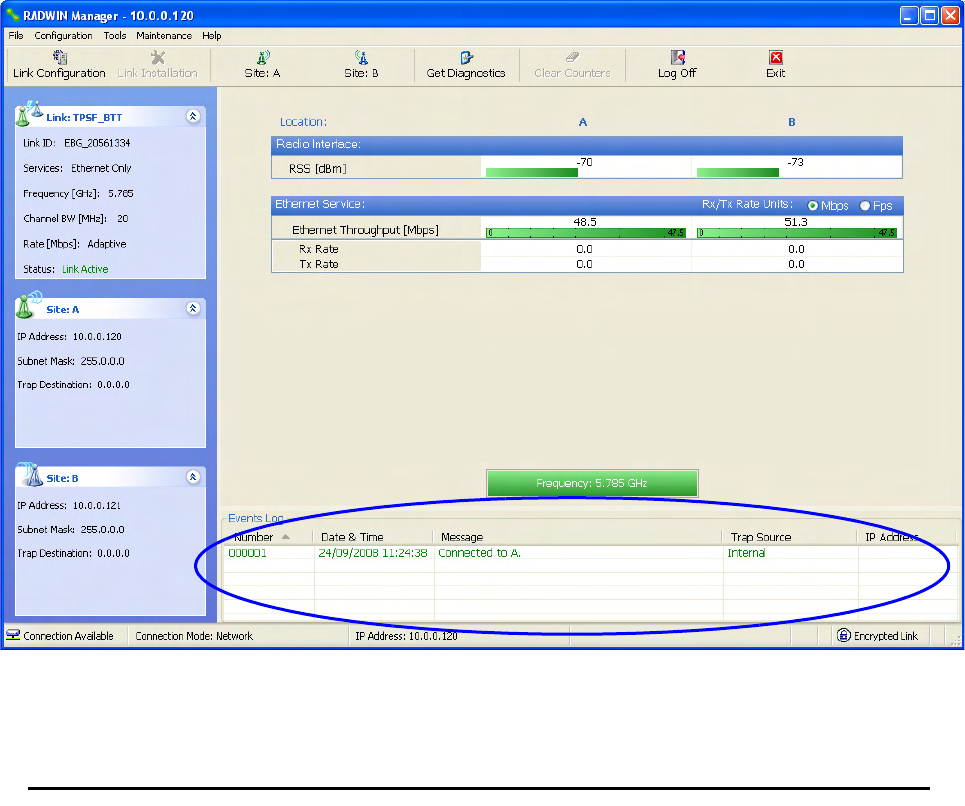Sort events by the Number column header
The height and width of the screenshot is (806, 965).
pos(266,537)
